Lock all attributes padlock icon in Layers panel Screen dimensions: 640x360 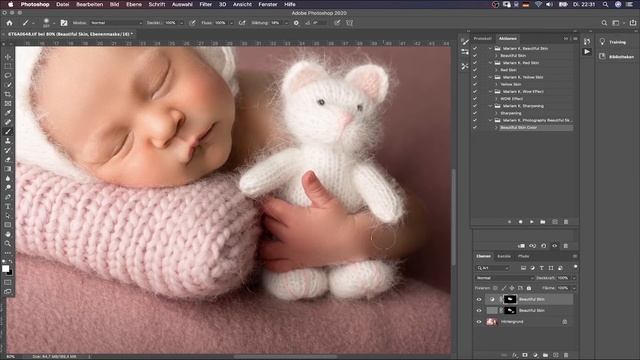[x=529, y=288]
